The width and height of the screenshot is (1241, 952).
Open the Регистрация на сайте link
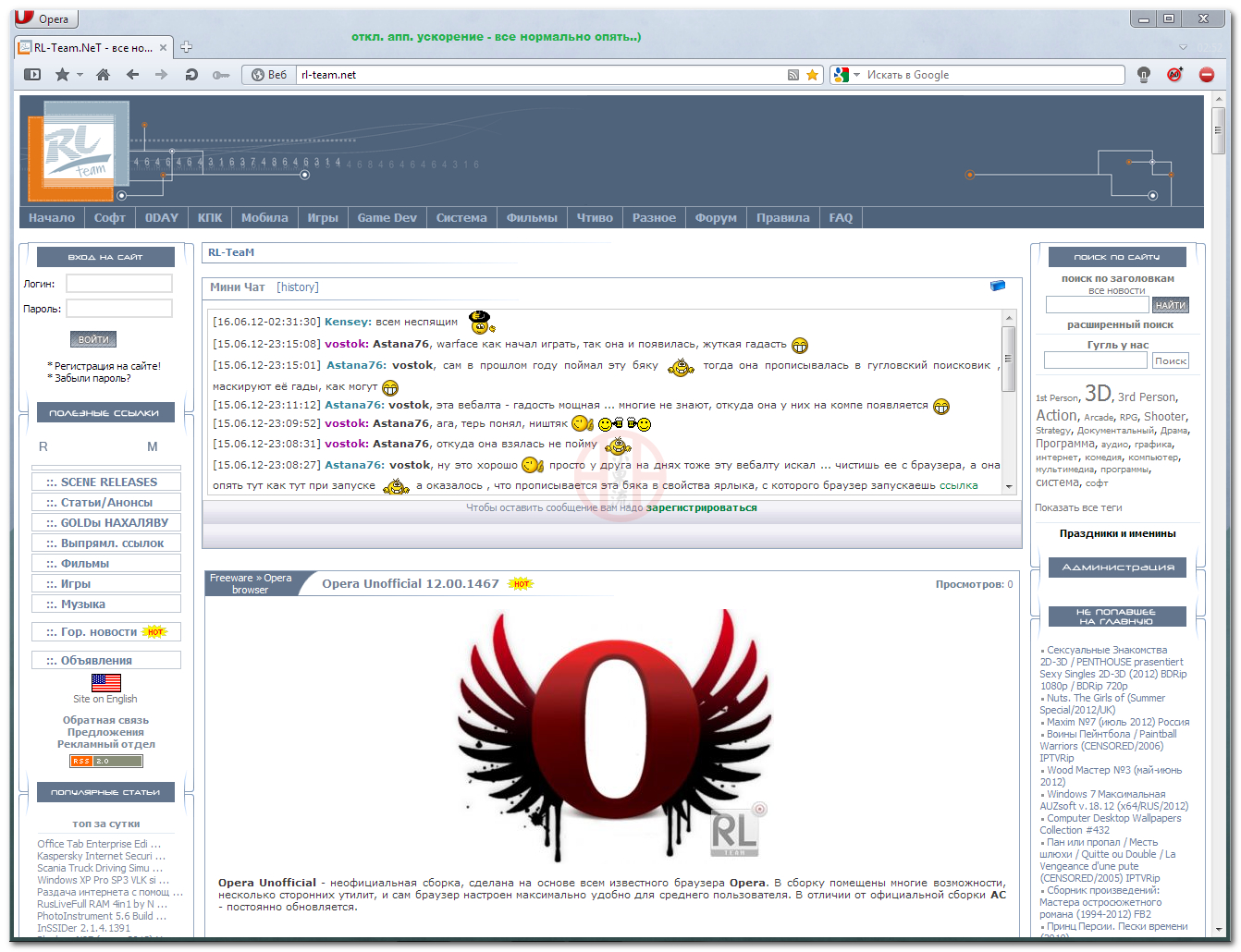pos(107,366)
